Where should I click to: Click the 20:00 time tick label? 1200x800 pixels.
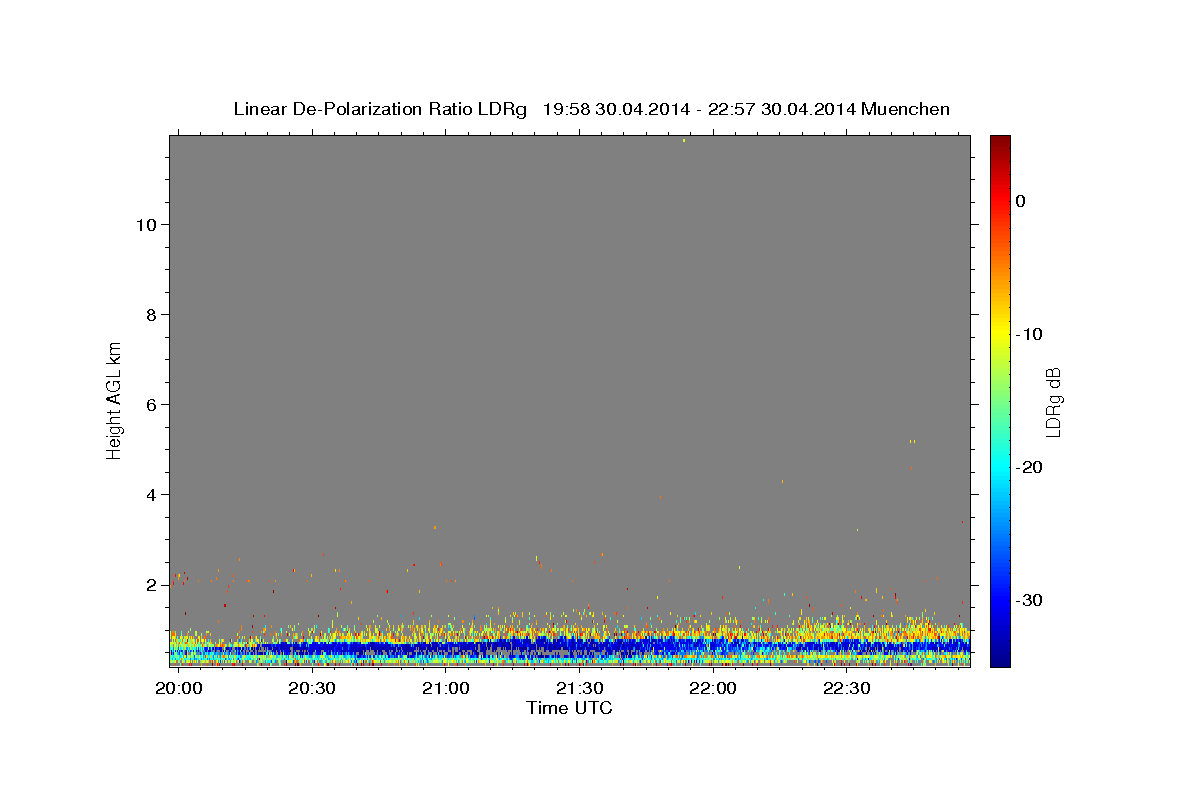click(x=179, y=689)
